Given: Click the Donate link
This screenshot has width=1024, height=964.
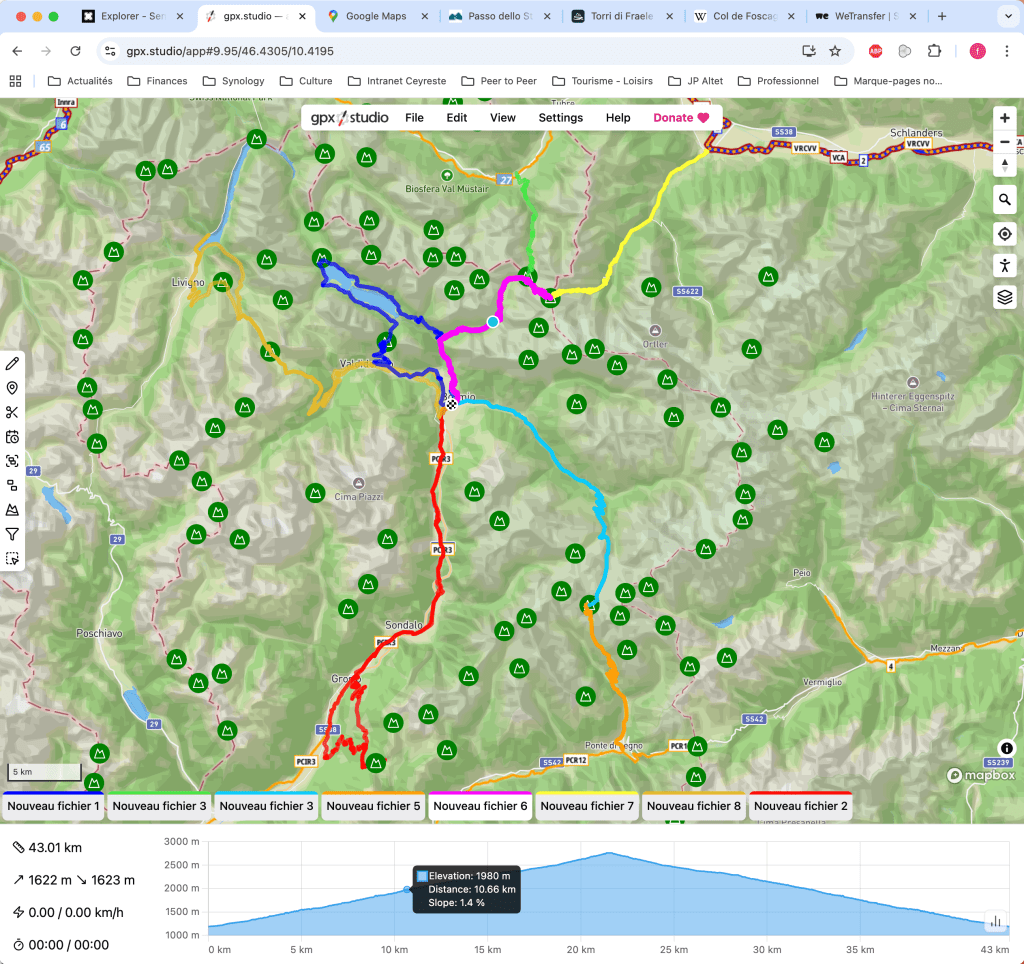Looking at the screenshot, I should (680, 118).
